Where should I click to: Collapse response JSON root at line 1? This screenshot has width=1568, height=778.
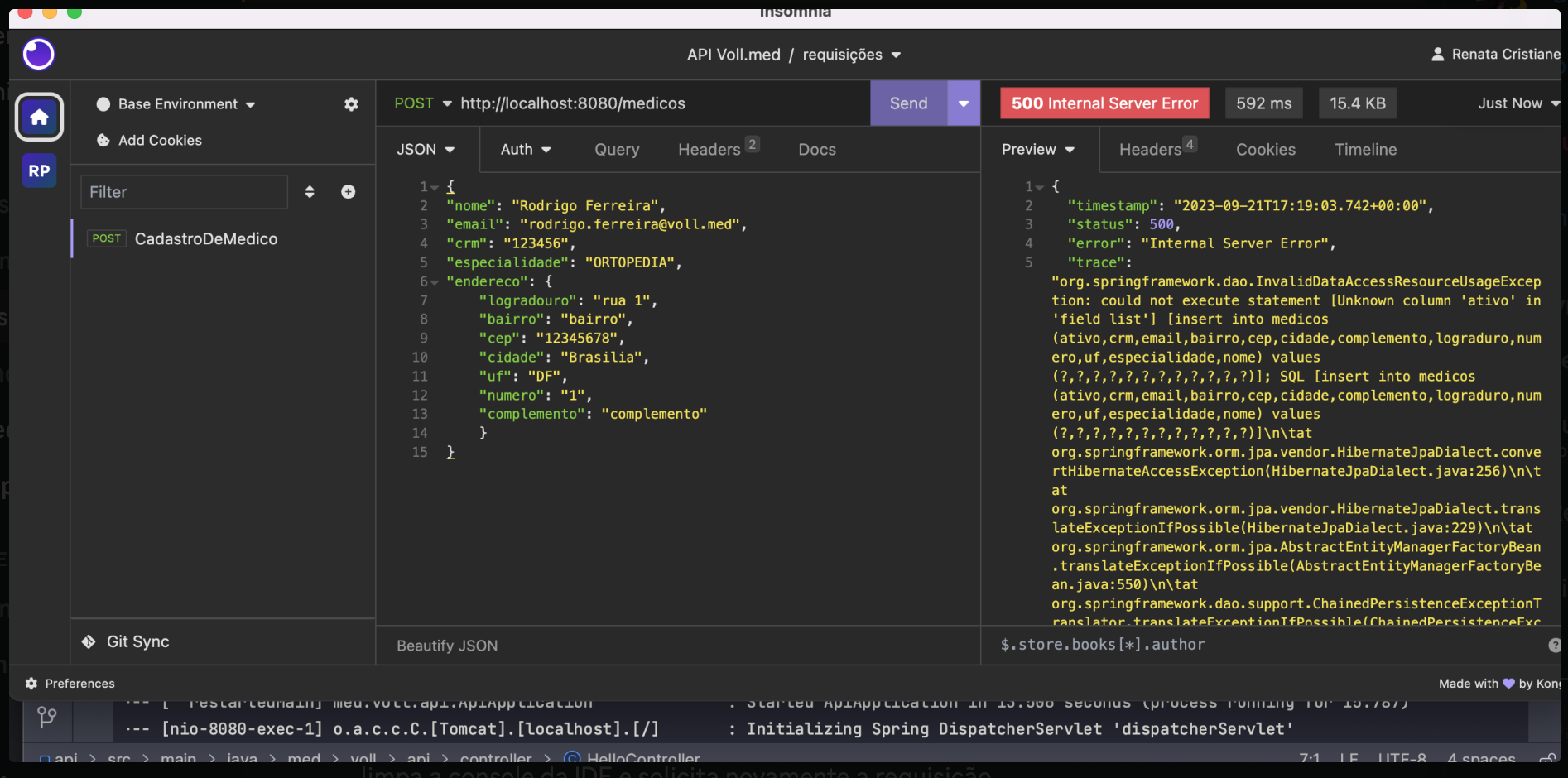click(1040, 188)
